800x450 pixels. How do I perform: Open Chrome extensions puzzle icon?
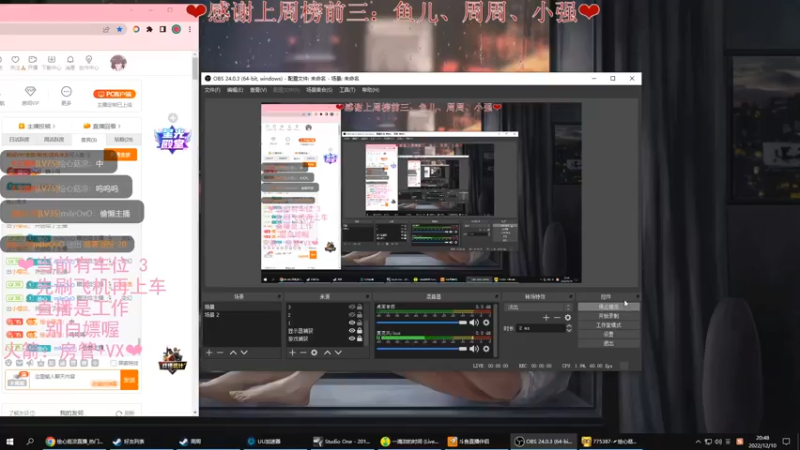[x=149, y=29]
